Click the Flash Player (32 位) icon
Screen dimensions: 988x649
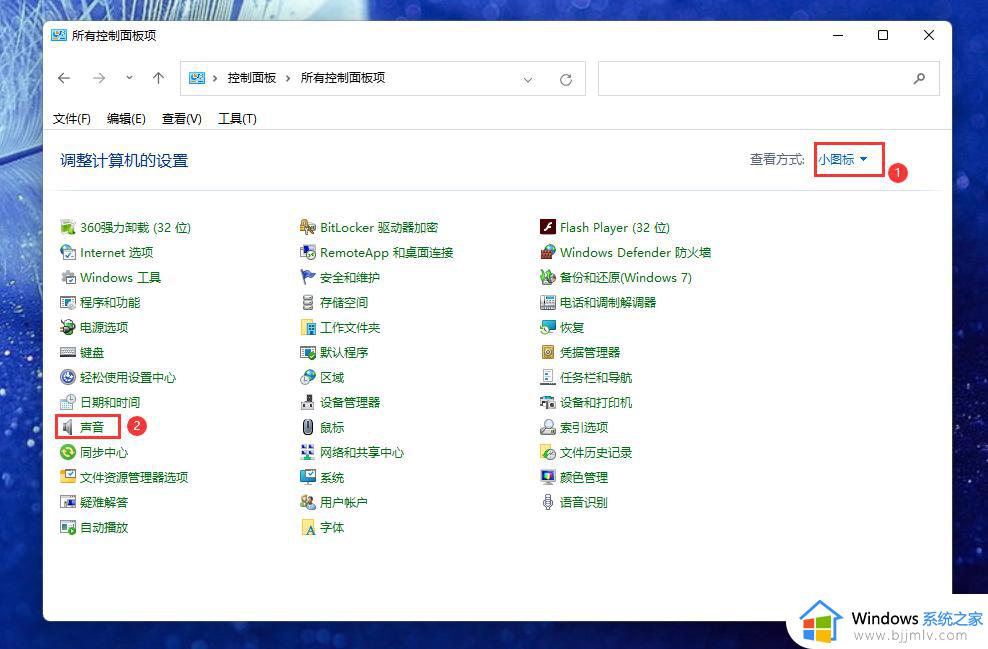click(548, 227)
